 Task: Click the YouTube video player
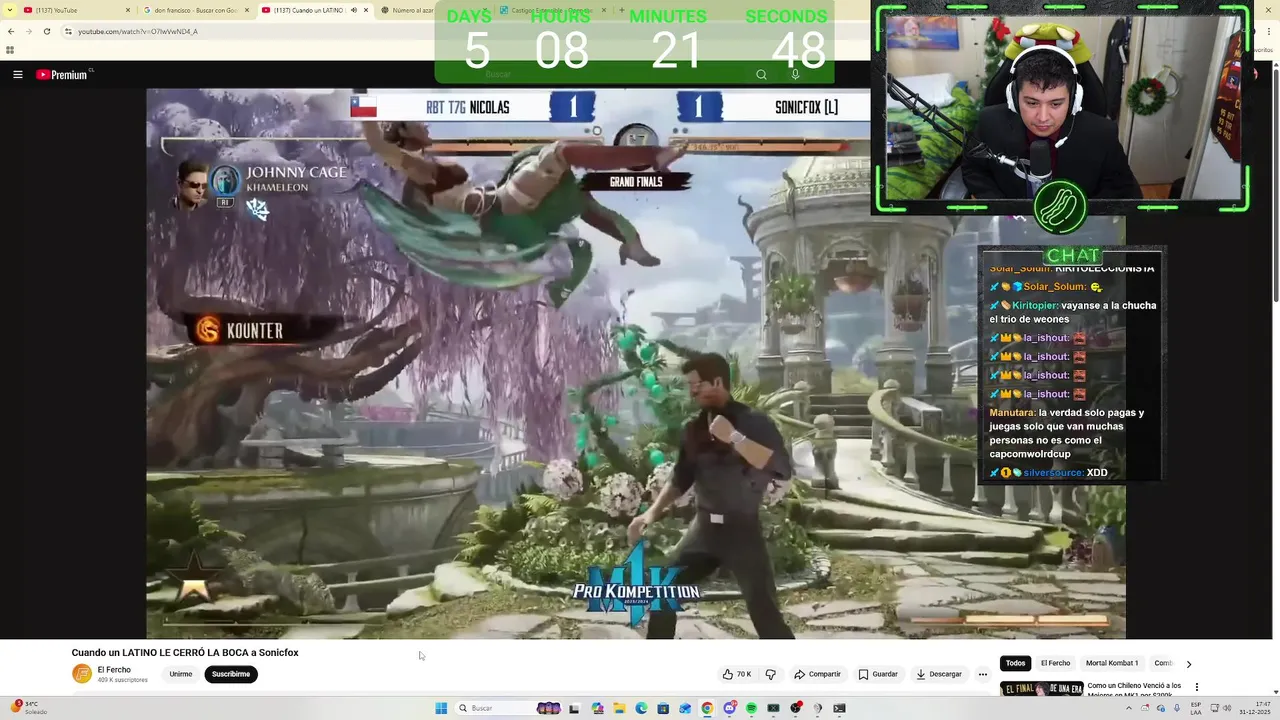[x=636, y=364]
